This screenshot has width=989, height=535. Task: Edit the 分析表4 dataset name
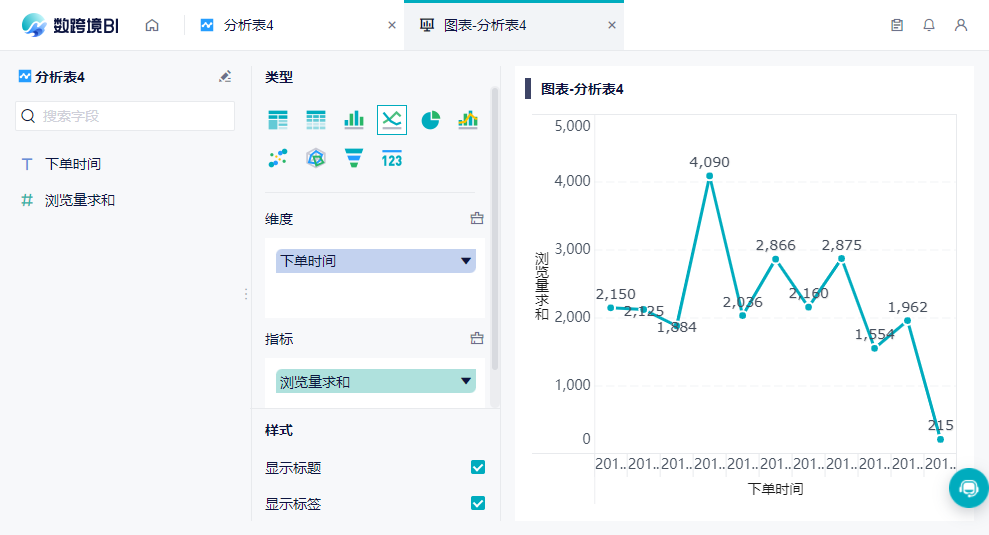(x=225, y=77)
